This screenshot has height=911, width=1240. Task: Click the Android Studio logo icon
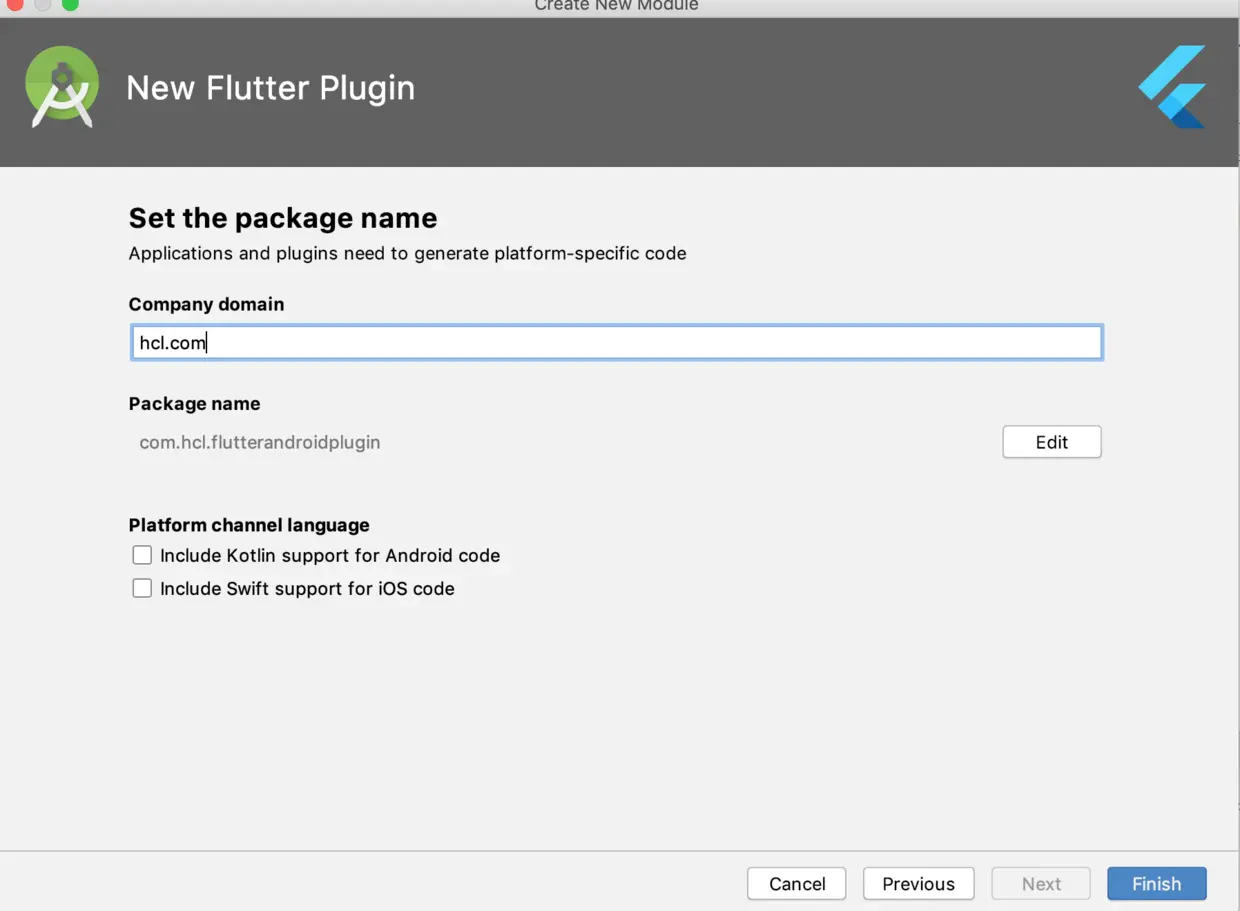(x=62, y=87)
